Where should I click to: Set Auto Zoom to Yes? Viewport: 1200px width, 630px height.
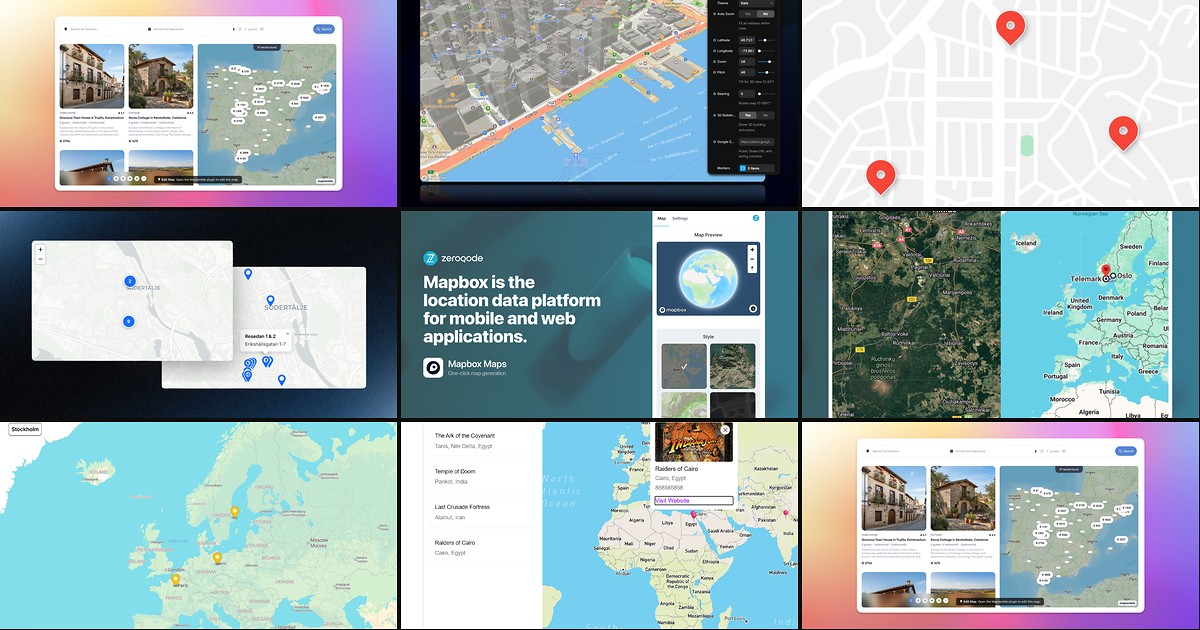point(748,14)
